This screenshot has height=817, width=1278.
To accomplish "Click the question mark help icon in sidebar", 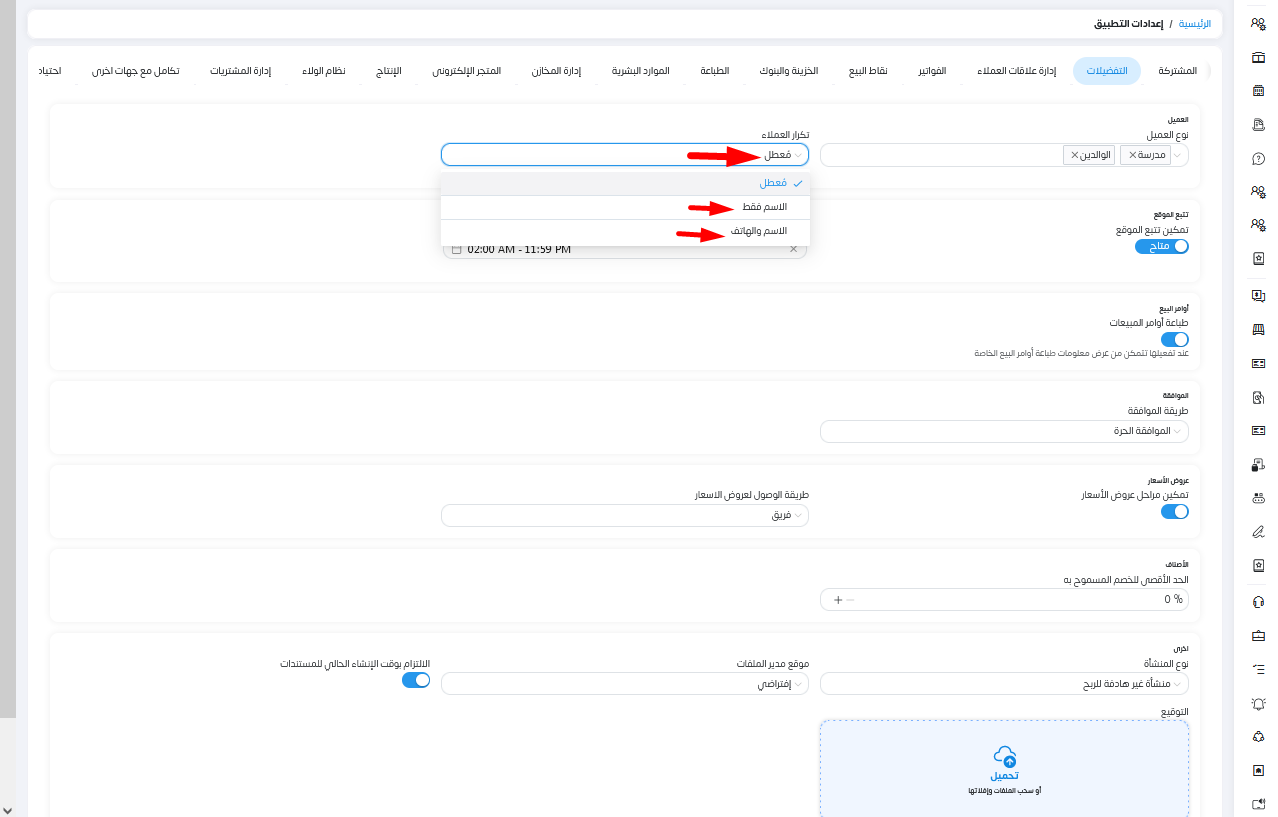I will [1258, 158].
